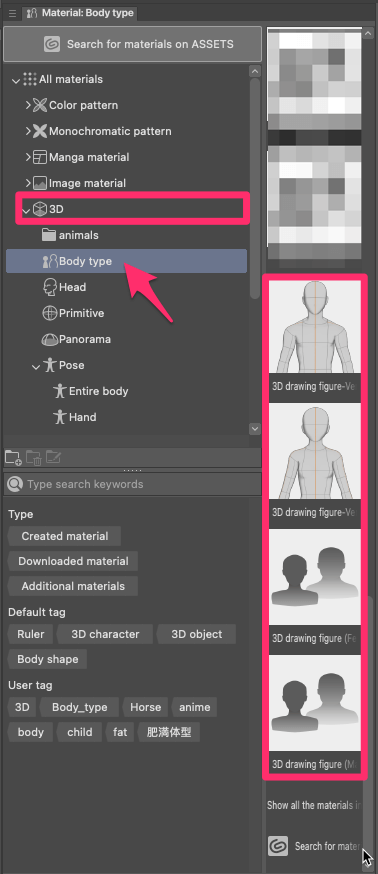The image size is (378, 874).
Task: Click the Color pattern icon
Action: point(40,105)
